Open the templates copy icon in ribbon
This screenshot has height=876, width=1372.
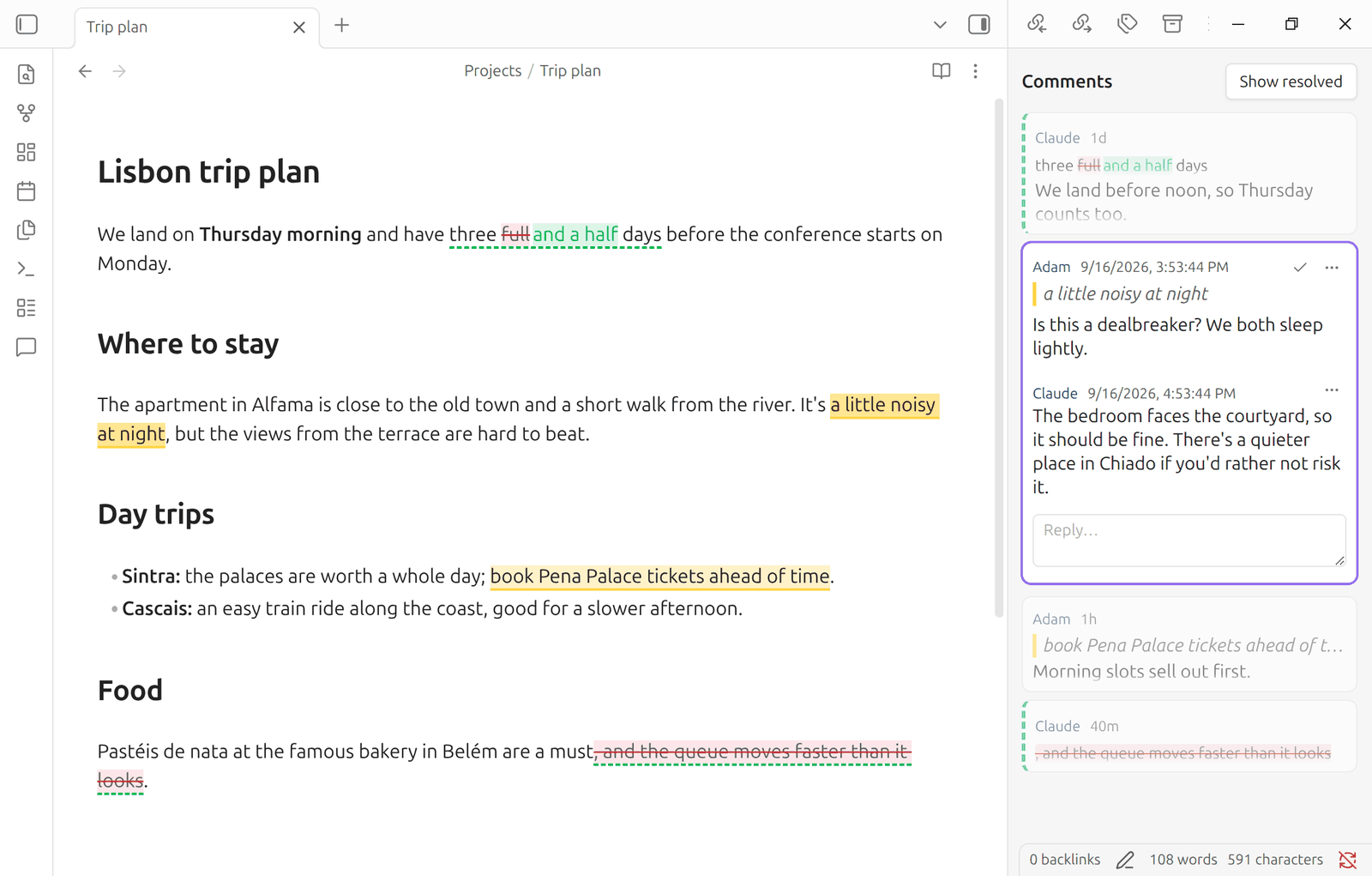click(27, 230)
